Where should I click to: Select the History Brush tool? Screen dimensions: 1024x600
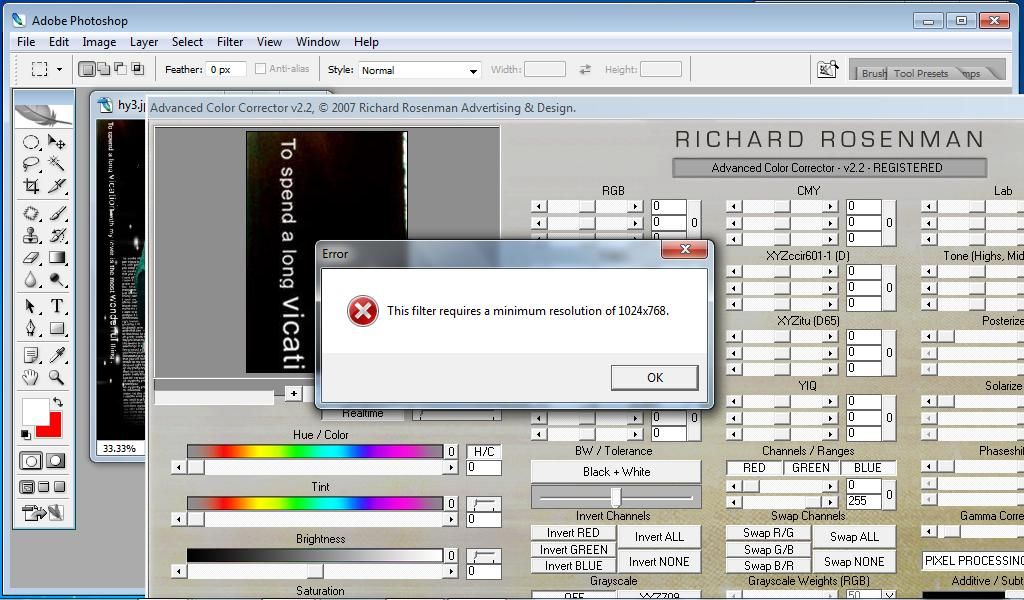pos(57,235)
